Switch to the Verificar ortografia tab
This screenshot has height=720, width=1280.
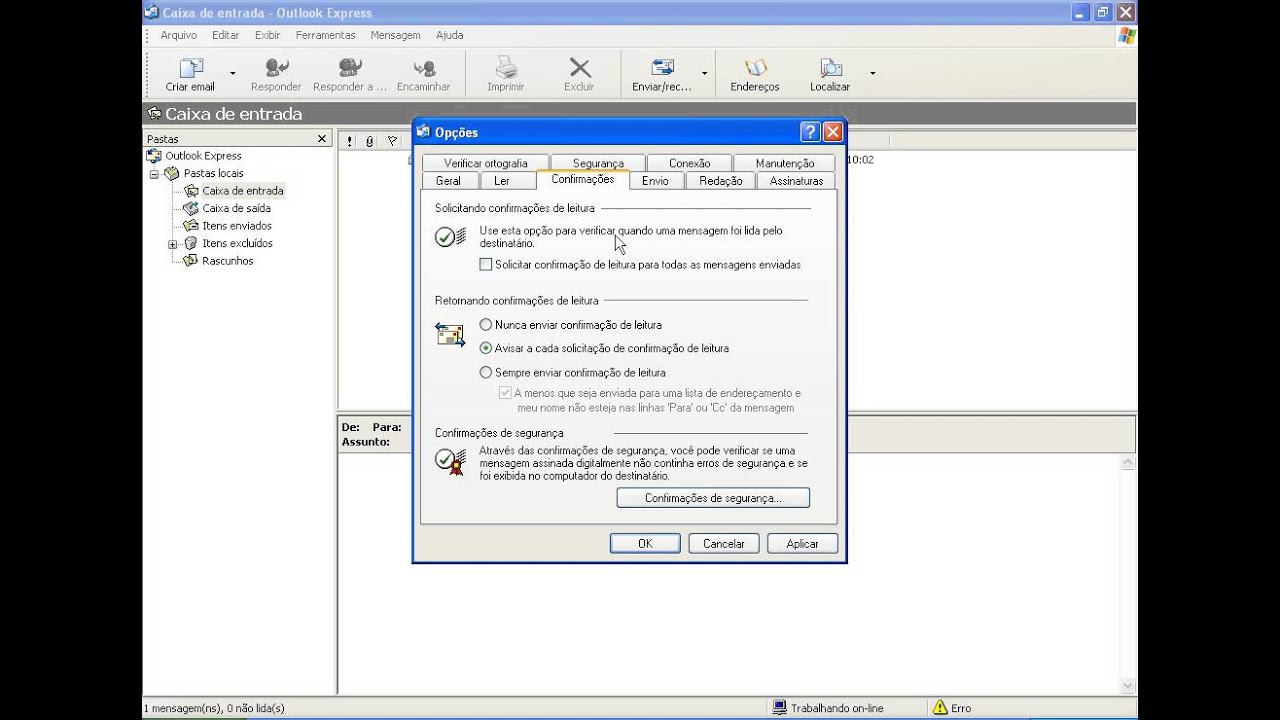tap(486, 163)
